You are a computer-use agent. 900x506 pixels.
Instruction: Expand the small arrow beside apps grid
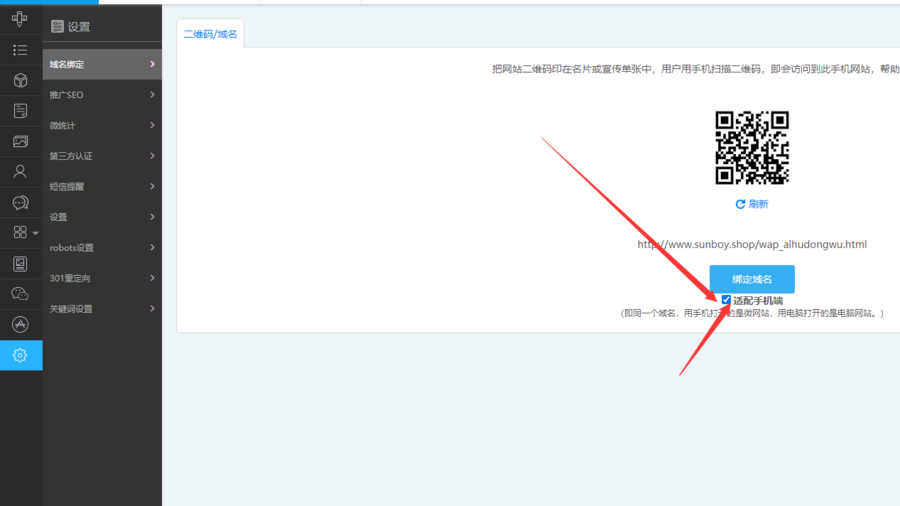click(x=36, y=233)
